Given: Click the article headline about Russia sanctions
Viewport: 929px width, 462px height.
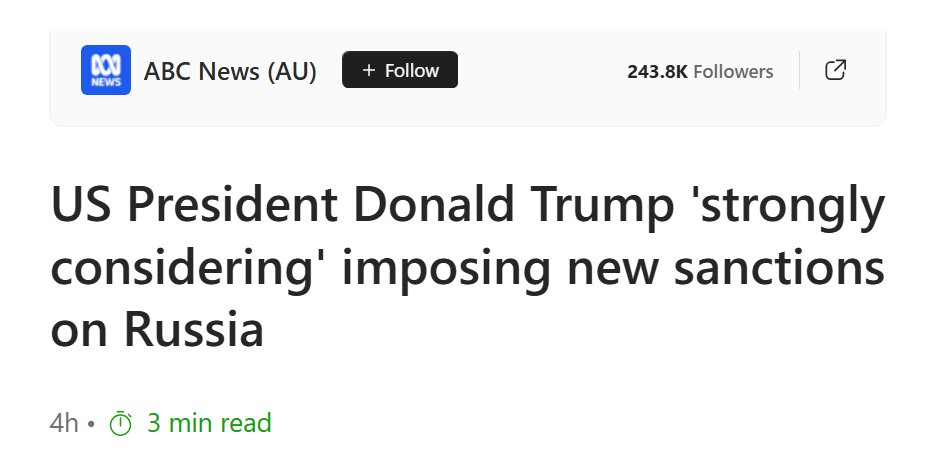Looking at the screenshot, I should (467, 266).
